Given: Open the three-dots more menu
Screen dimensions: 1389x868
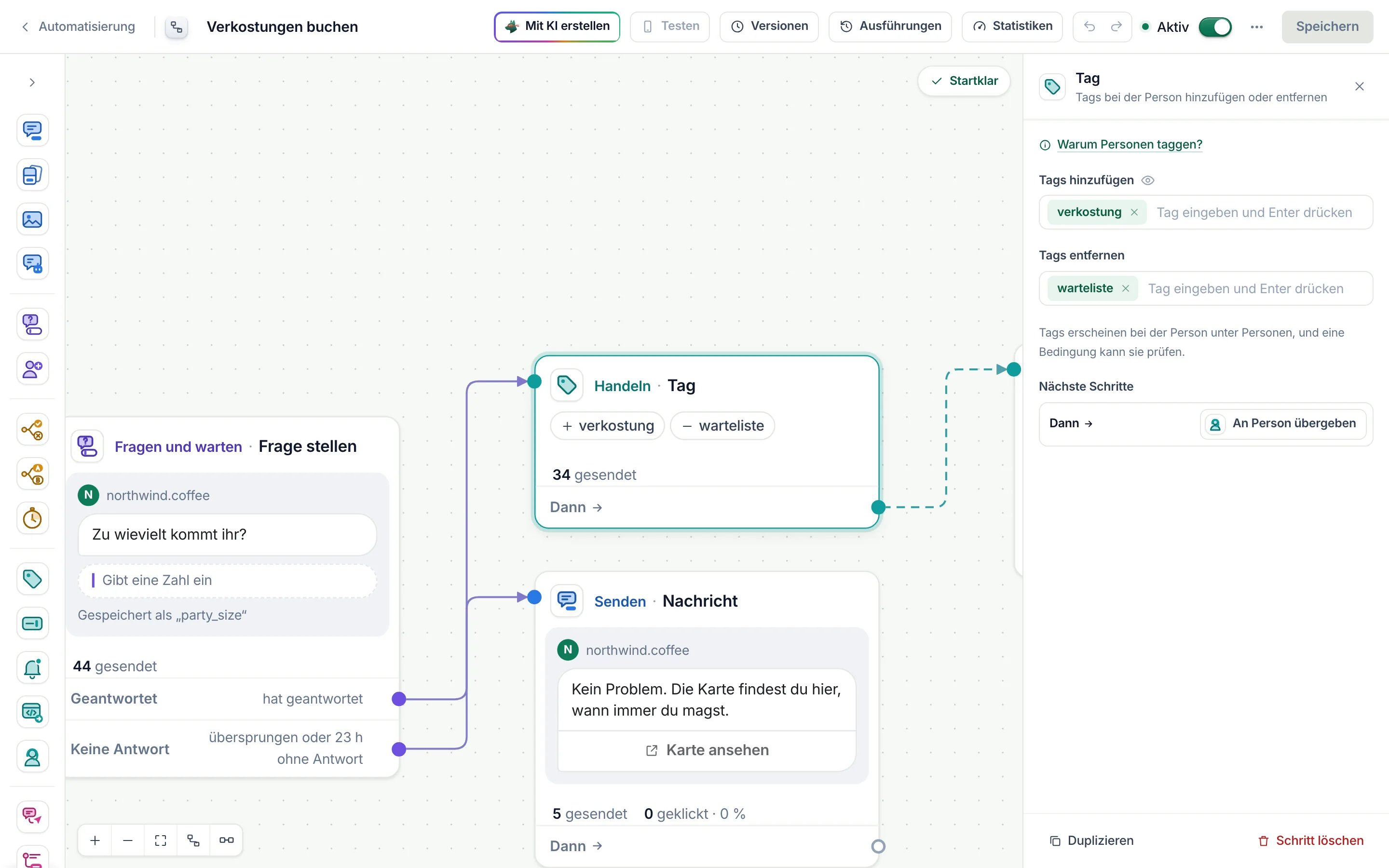Looking at the screenshot, I should [x=1256, y=27].
